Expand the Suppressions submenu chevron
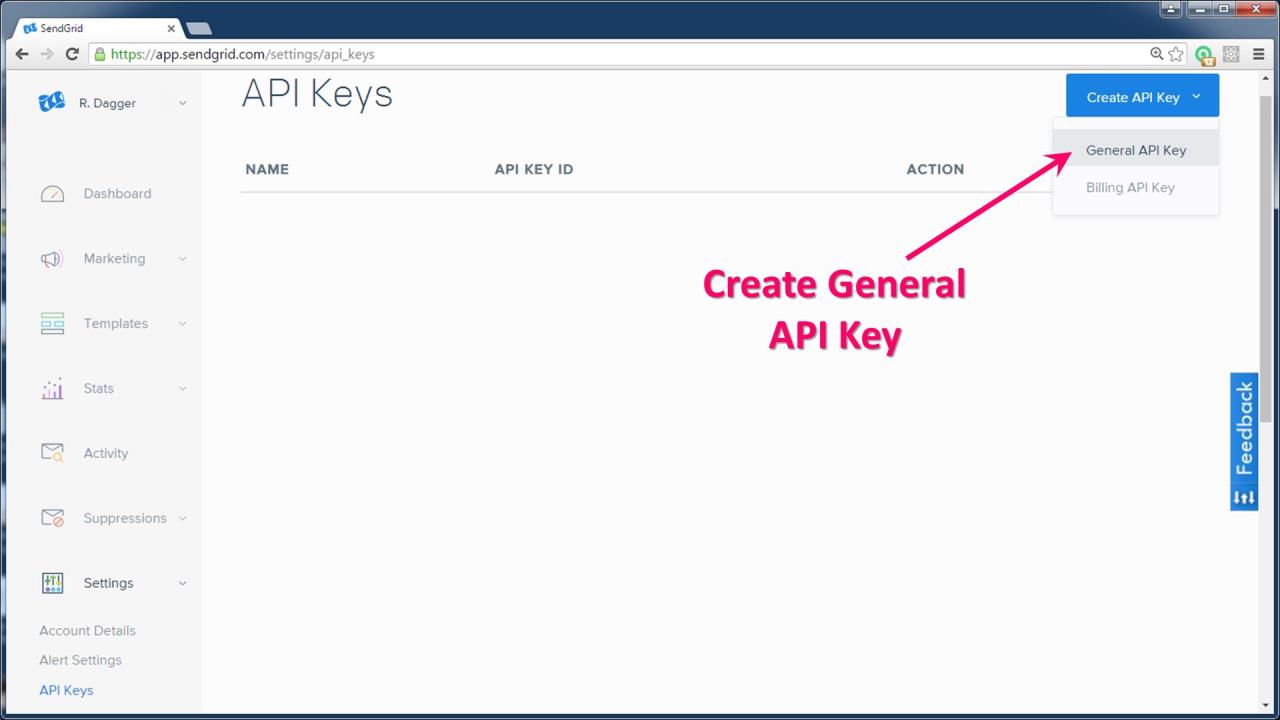Viewport: 1280px width, 720px height. coord(182,518)
